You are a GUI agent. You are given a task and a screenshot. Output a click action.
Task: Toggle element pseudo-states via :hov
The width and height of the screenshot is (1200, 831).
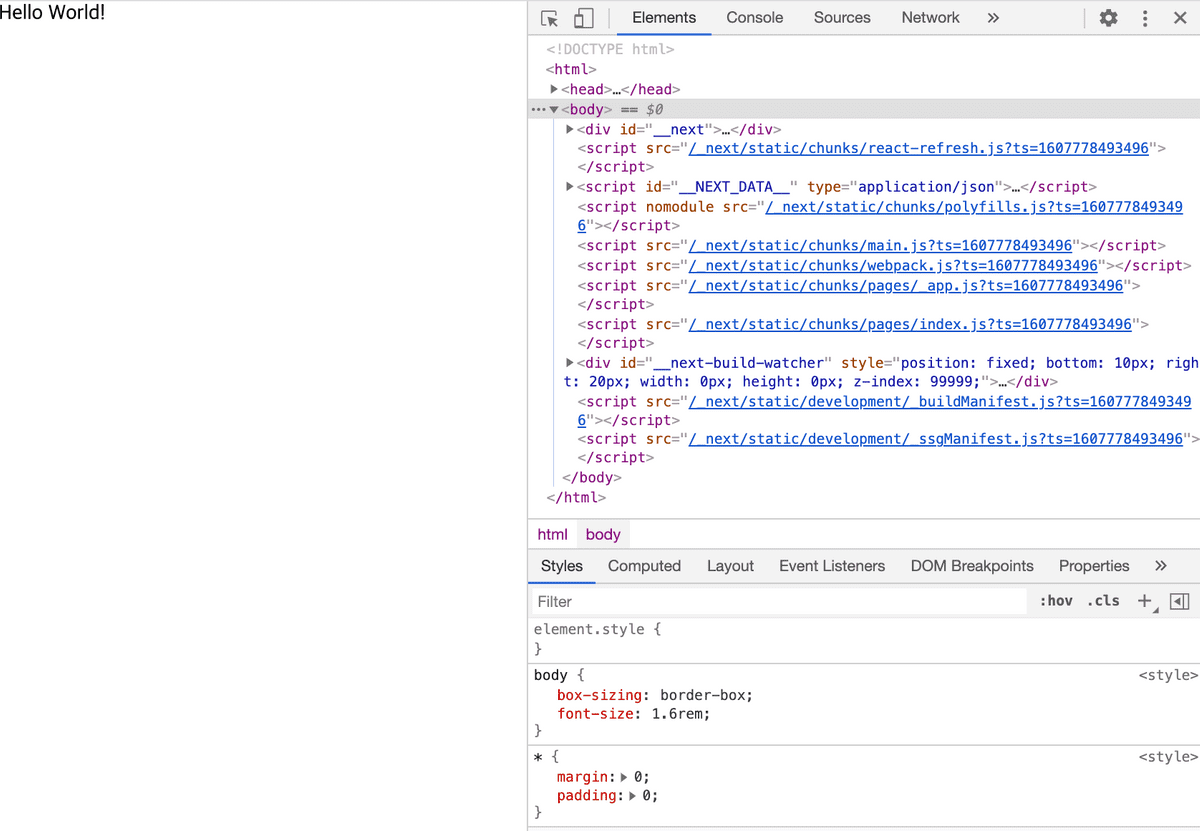click(1056, 600)
